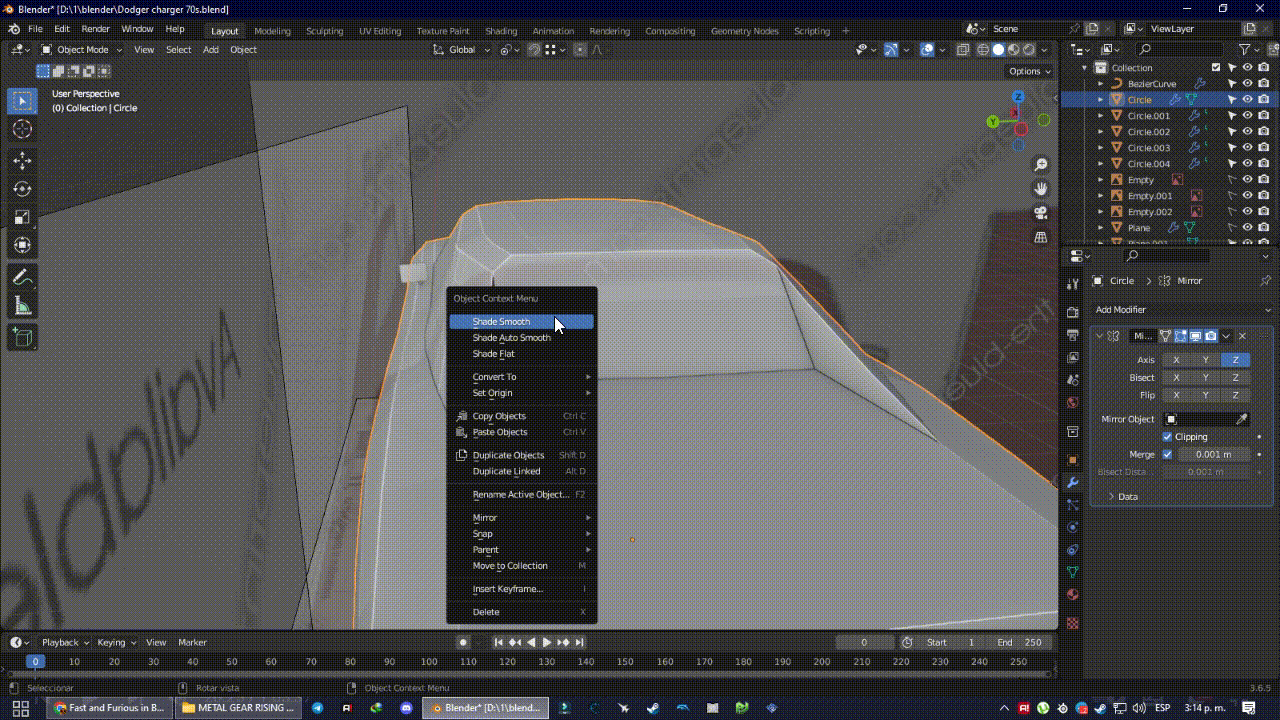Click the Merge distance 0.001 m field
Screen dimensions: 1280x720
coord(1212,454)
